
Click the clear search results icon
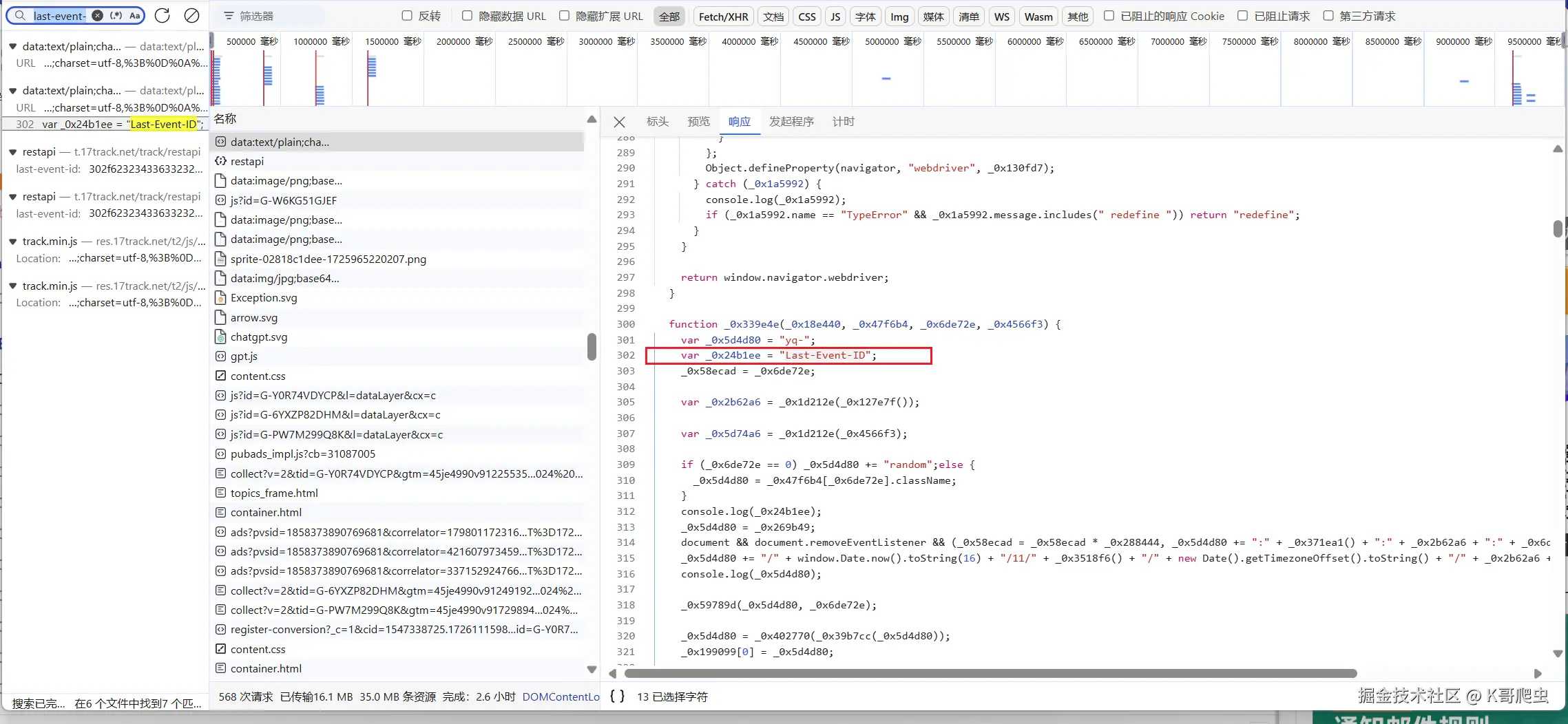(192, 15)
